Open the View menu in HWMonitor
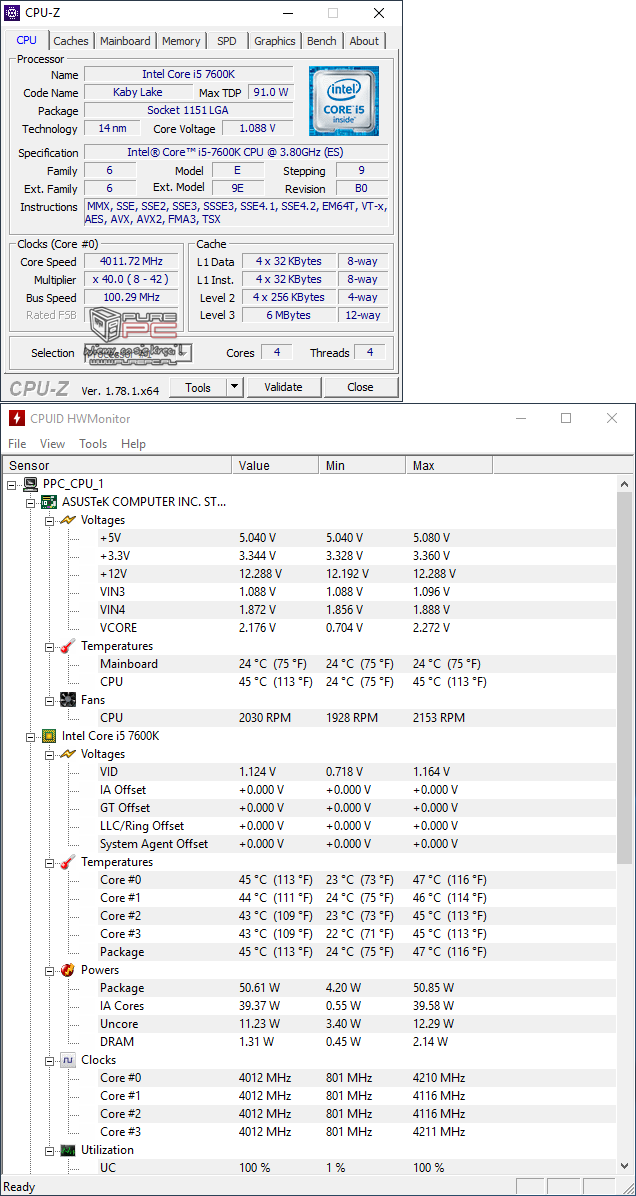The image size is (636, 1196). point(53,444)
